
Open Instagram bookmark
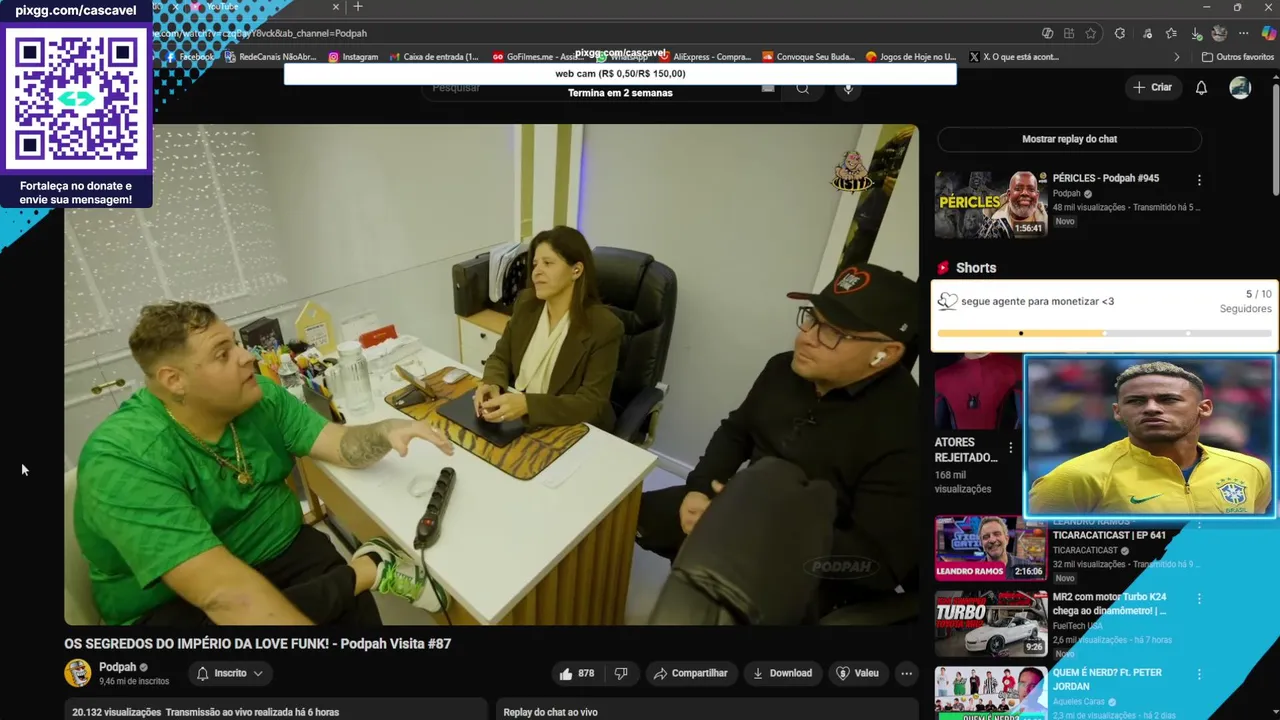pyautogui.click(x=353, y=57)
